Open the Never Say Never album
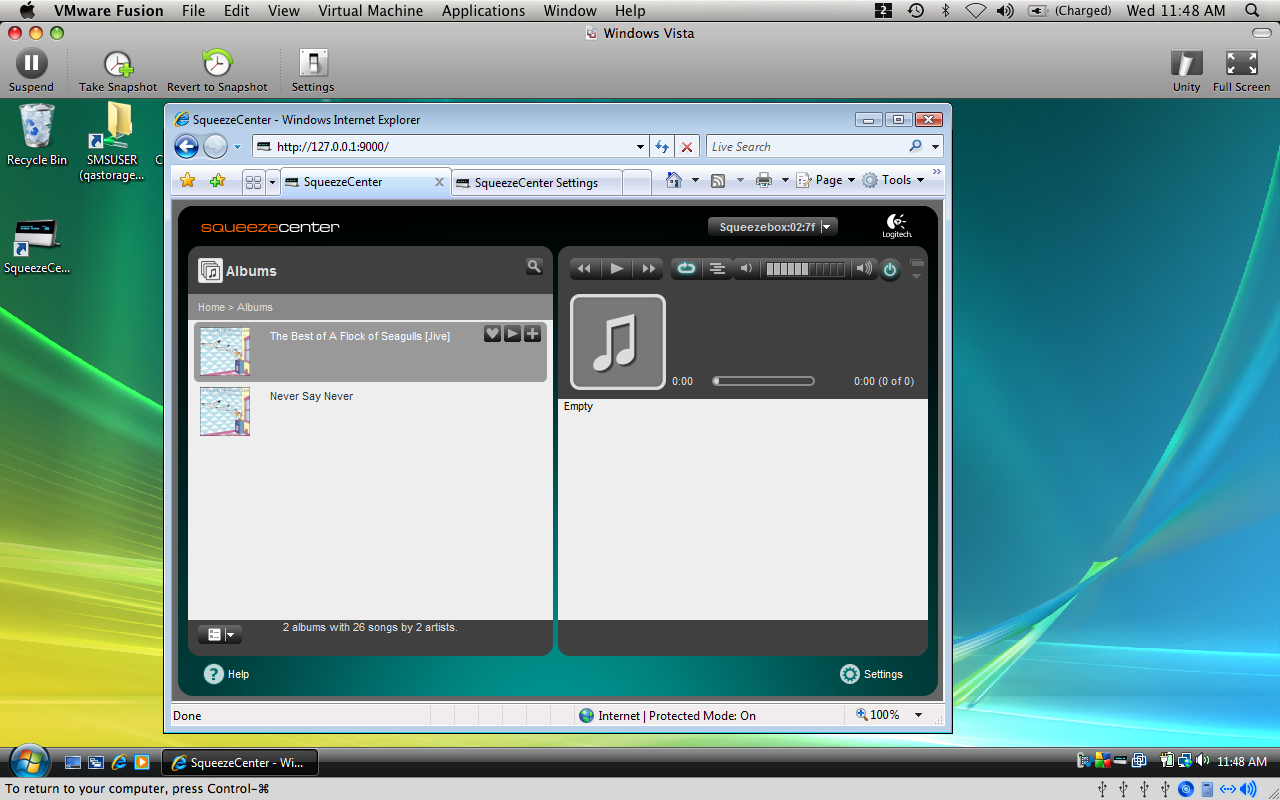The width and height of the screenshot is (1280, 800). coord(311,396)
